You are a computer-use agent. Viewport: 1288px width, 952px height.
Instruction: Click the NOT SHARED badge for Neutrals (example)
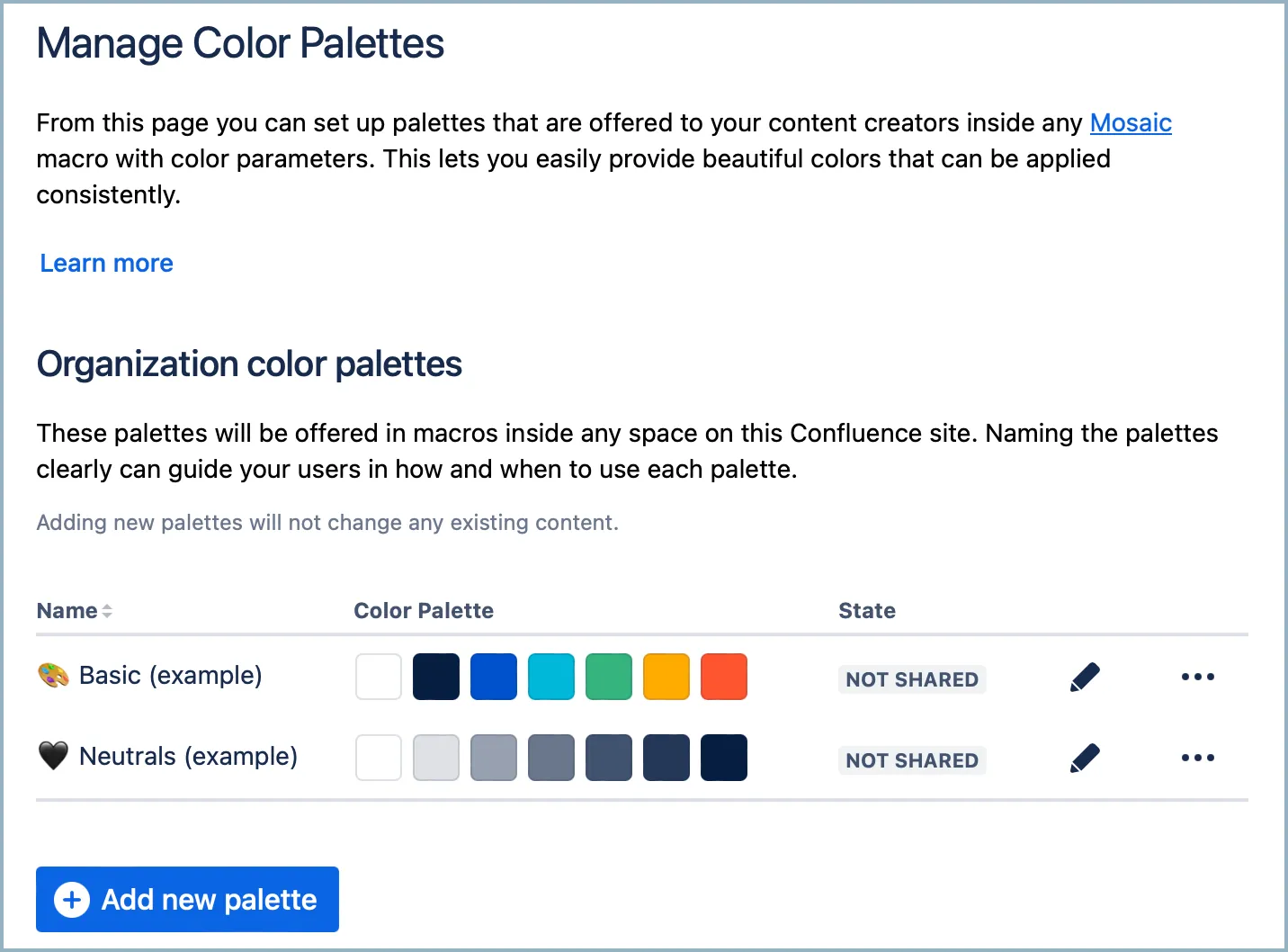click(912, 760)
